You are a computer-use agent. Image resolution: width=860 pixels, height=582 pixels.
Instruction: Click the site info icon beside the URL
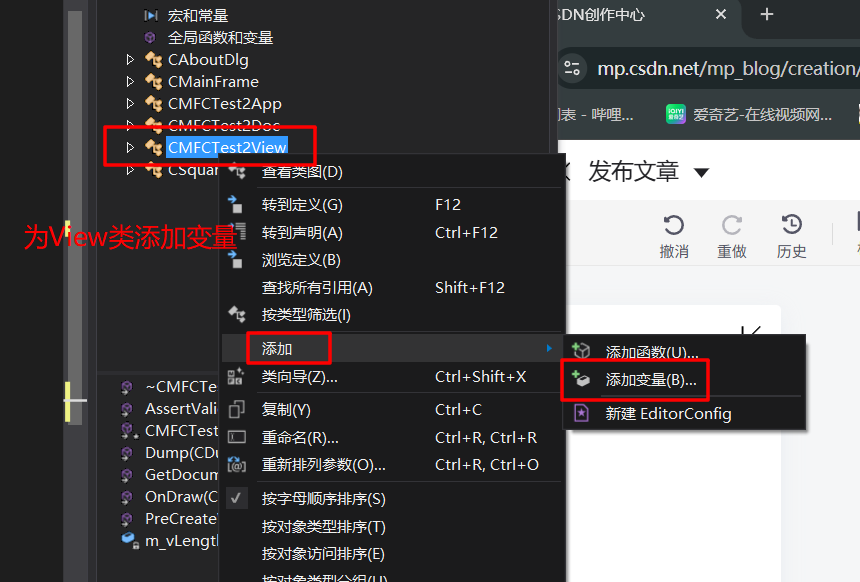tap(572, 68)
